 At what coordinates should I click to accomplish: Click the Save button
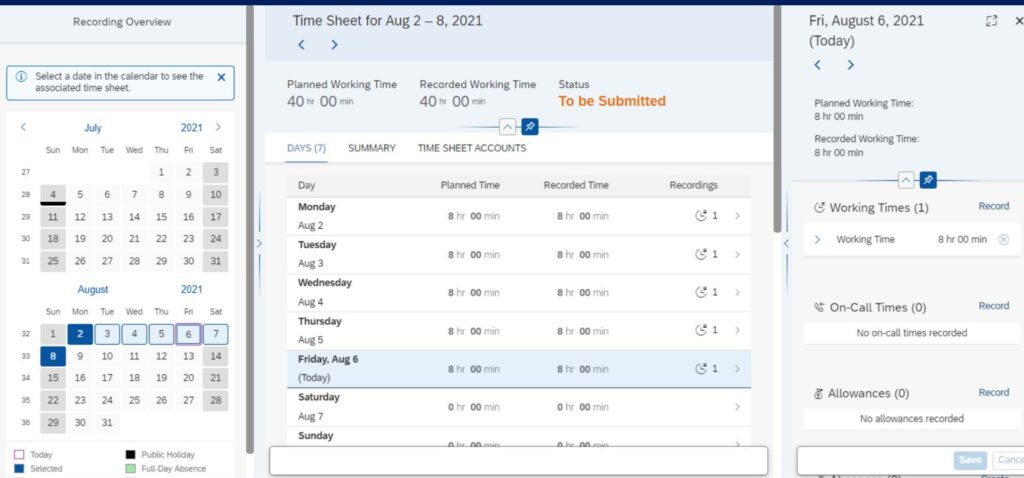[970, 460]
